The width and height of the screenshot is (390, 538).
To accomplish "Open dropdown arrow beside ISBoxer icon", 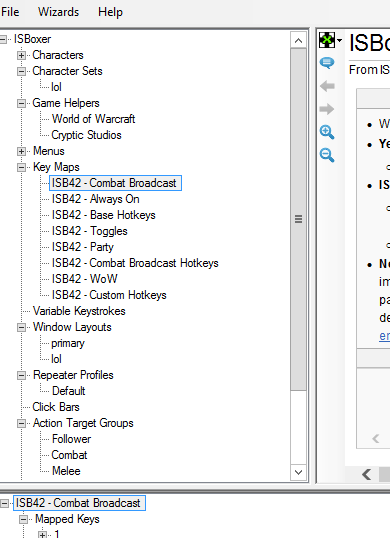I will click(x=339, y=40).
